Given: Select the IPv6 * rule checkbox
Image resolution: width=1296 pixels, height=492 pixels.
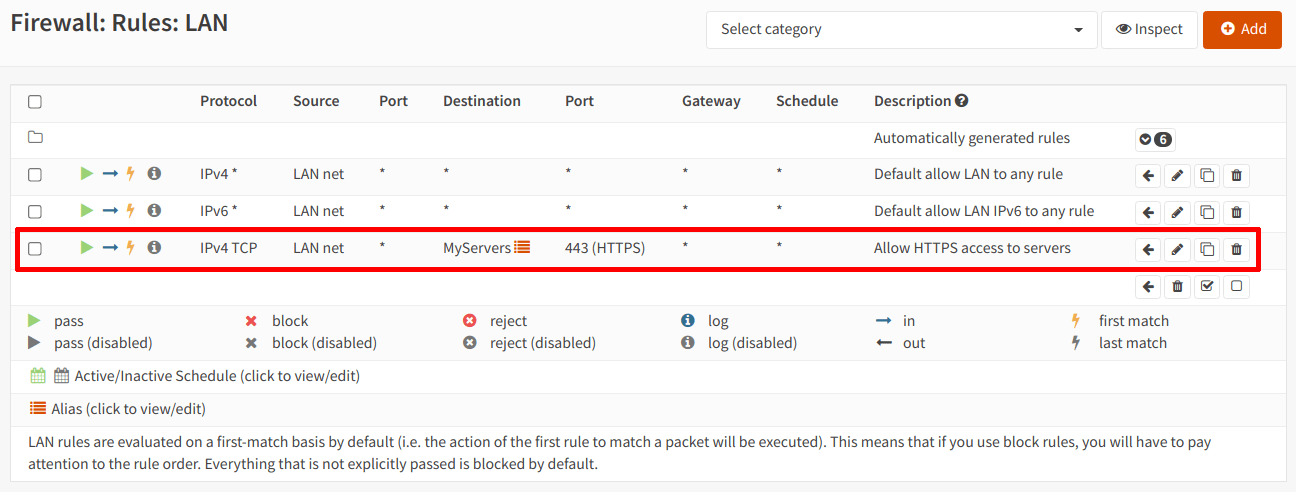Looking at the screenshot, I should [x=35, y=212].
